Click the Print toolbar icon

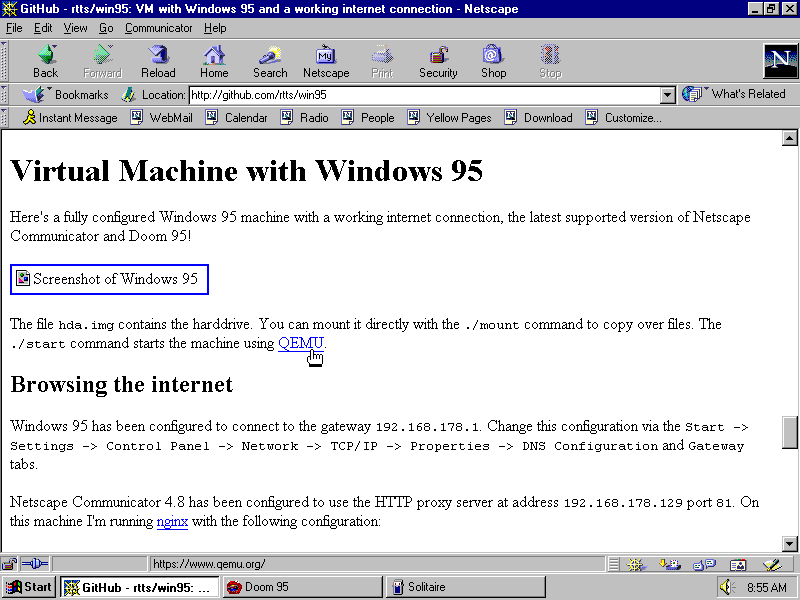pyautogui.click(x=382, y=61)
